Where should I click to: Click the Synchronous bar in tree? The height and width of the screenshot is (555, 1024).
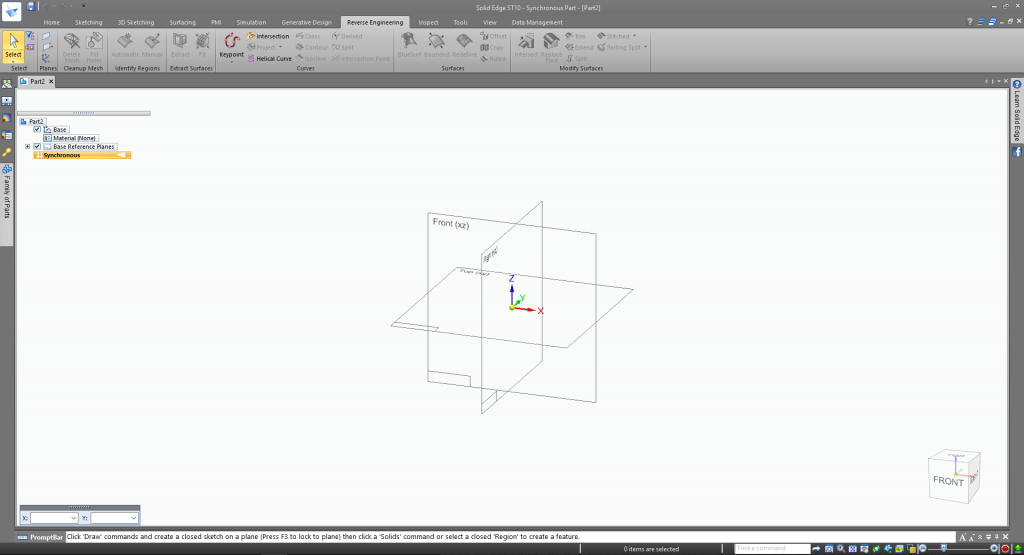(x=82, y=155)
